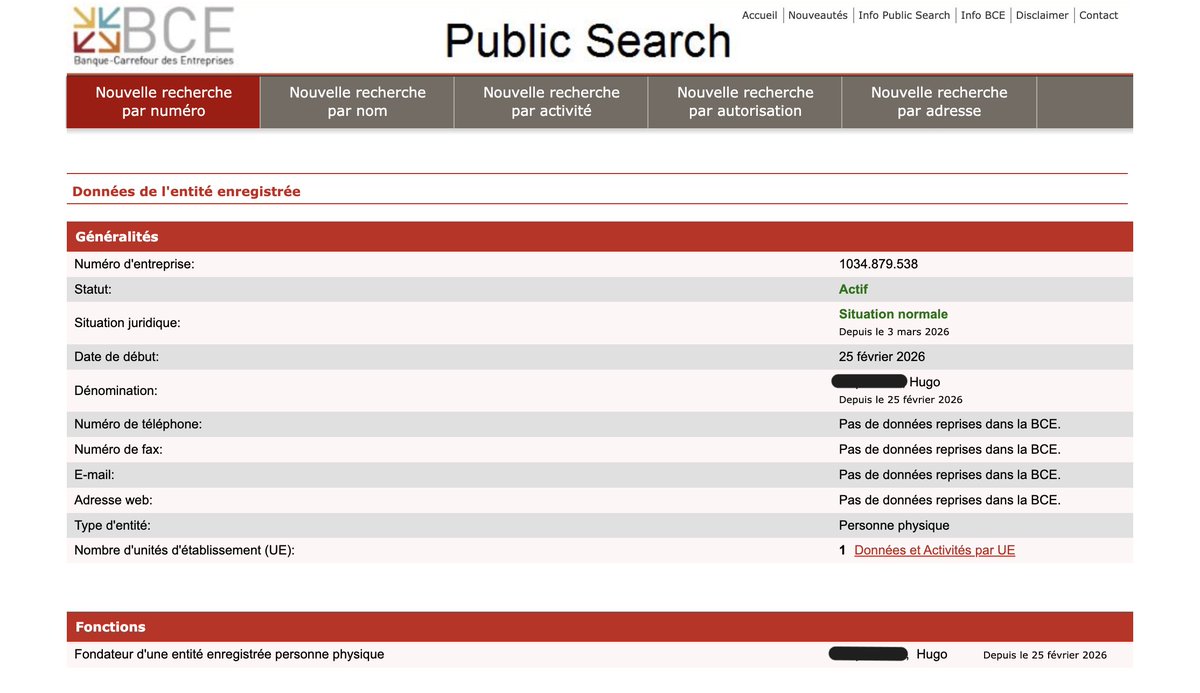Viewport: 1200px width, 693px height.
Task: Follow Données et Activités par UE link
Action: tap(934, 550)
